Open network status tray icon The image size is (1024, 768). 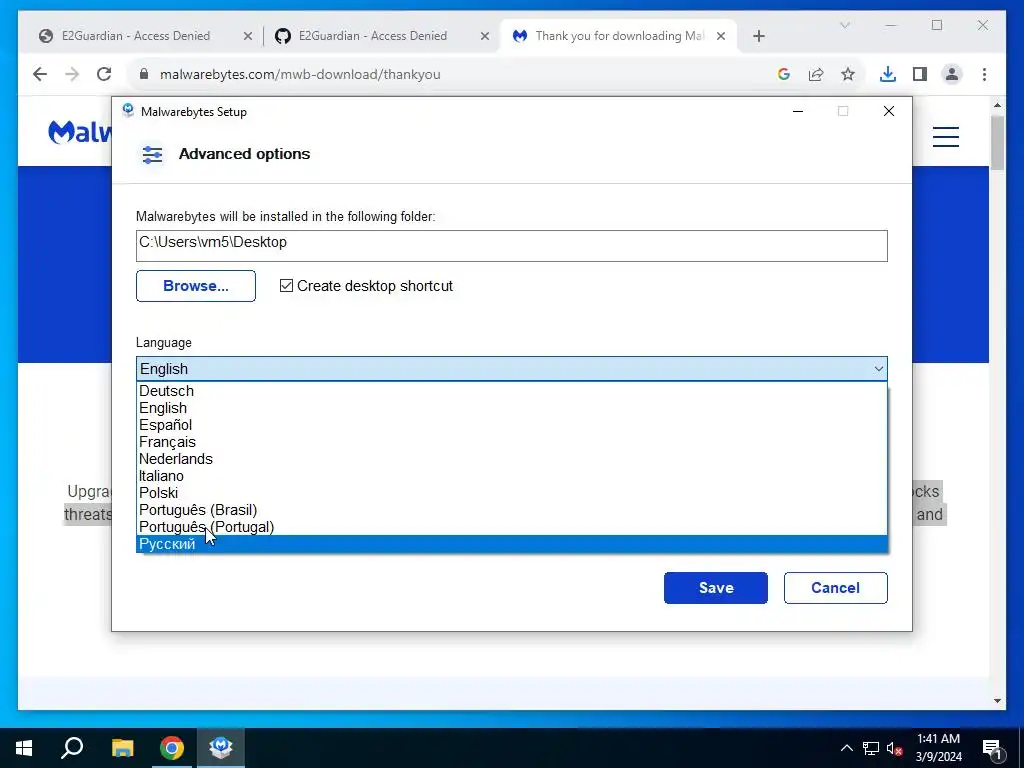pos(871,748)
